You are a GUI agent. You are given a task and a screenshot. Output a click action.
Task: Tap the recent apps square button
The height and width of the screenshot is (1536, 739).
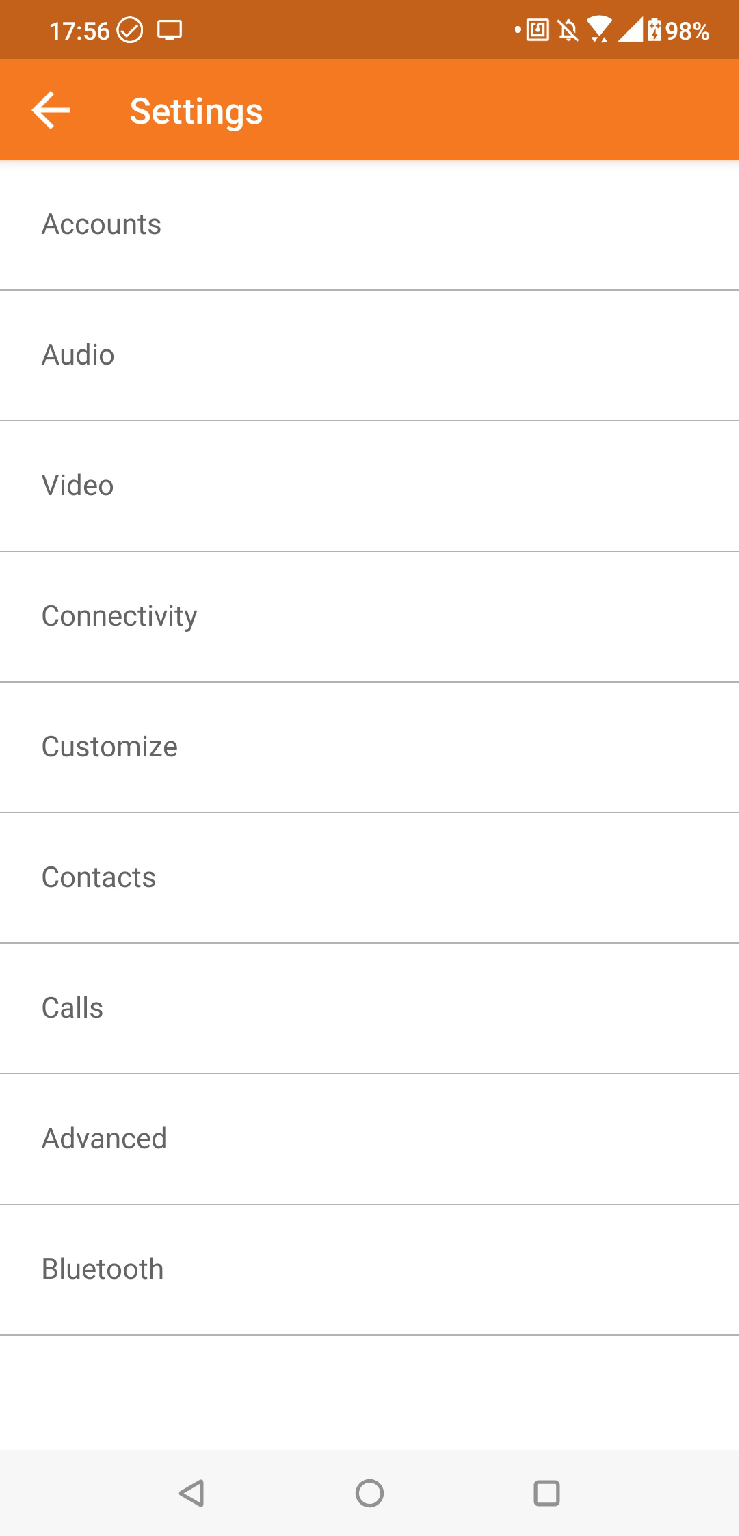(546, 1493)
